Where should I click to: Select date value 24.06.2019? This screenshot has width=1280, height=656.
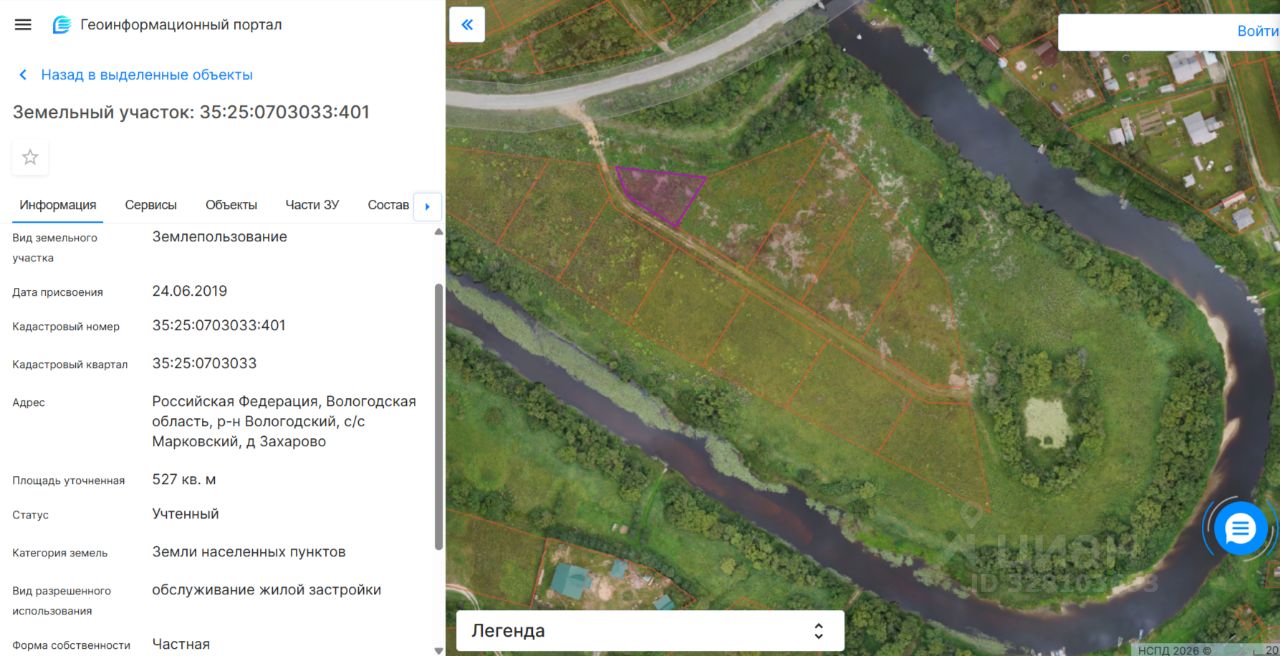click(189, 291)
